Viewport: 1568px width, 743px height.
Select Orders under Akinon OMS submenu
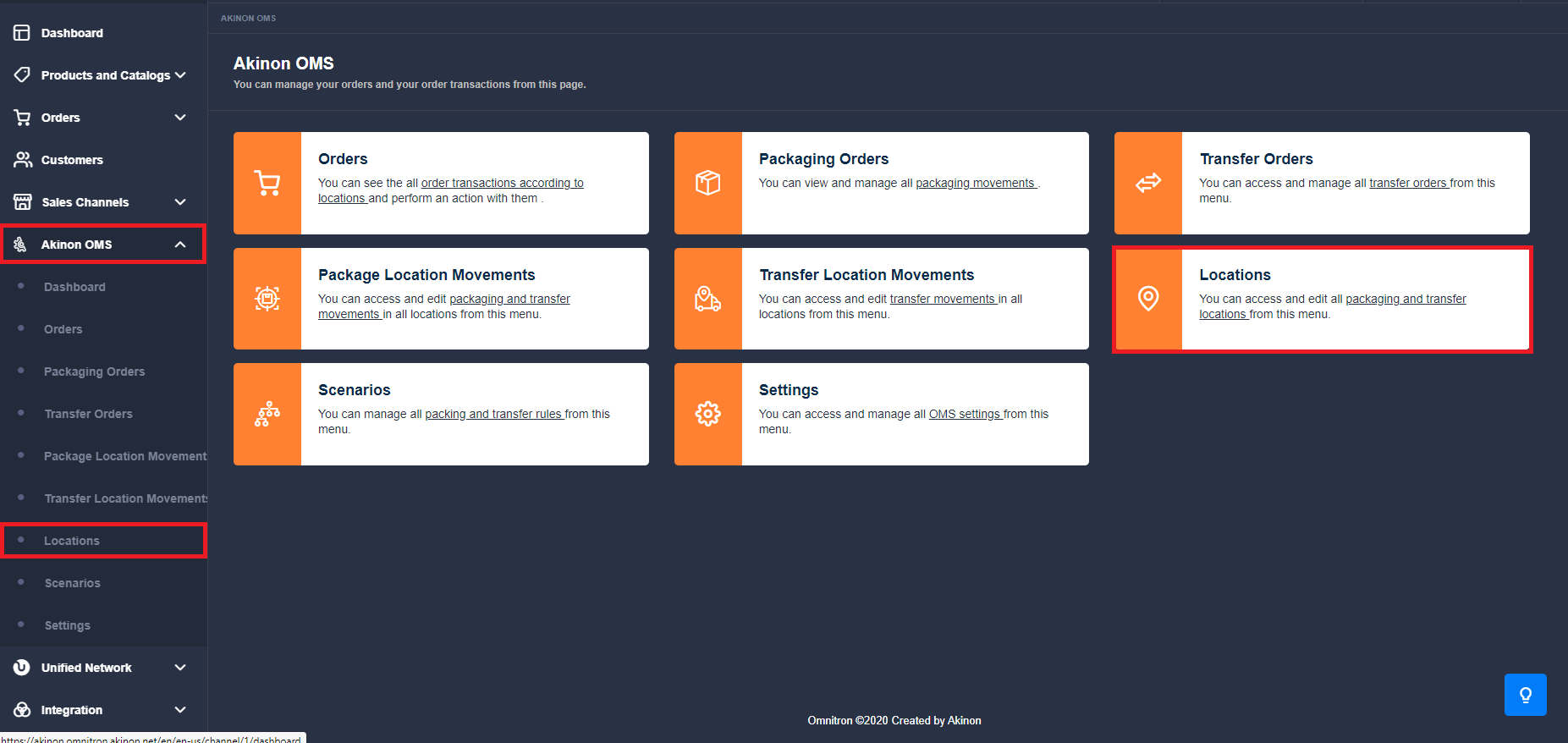pos(63,329)
